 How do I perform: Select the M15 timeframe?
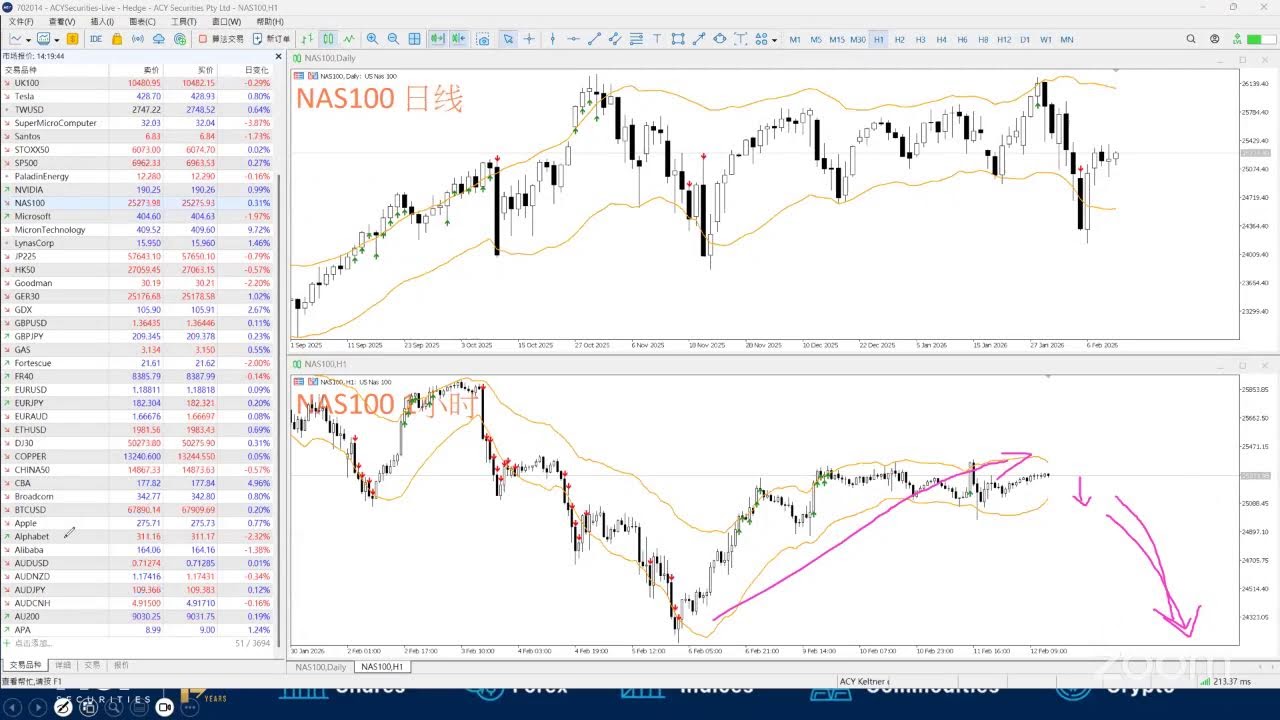pyautogui.click(x=837, y=39)
